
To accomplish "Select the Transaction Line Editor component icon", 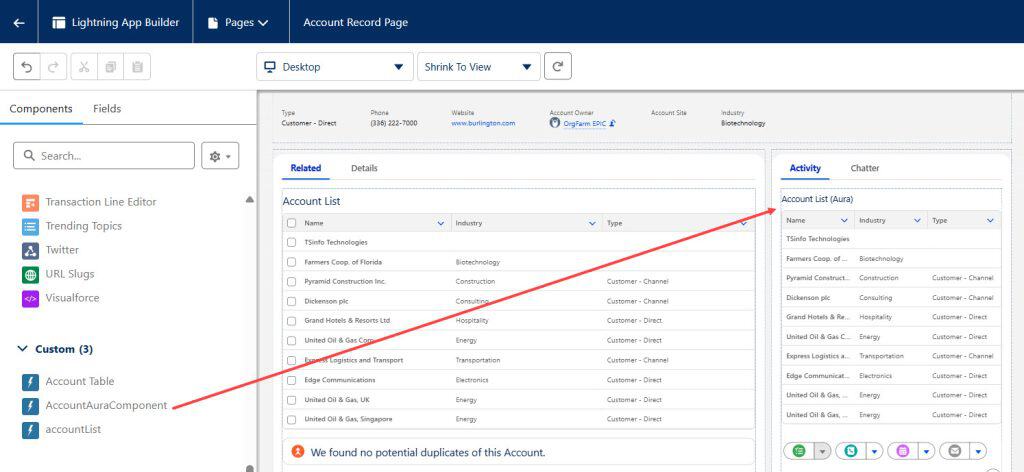I will pyautogui.click(x=31, y=202).
